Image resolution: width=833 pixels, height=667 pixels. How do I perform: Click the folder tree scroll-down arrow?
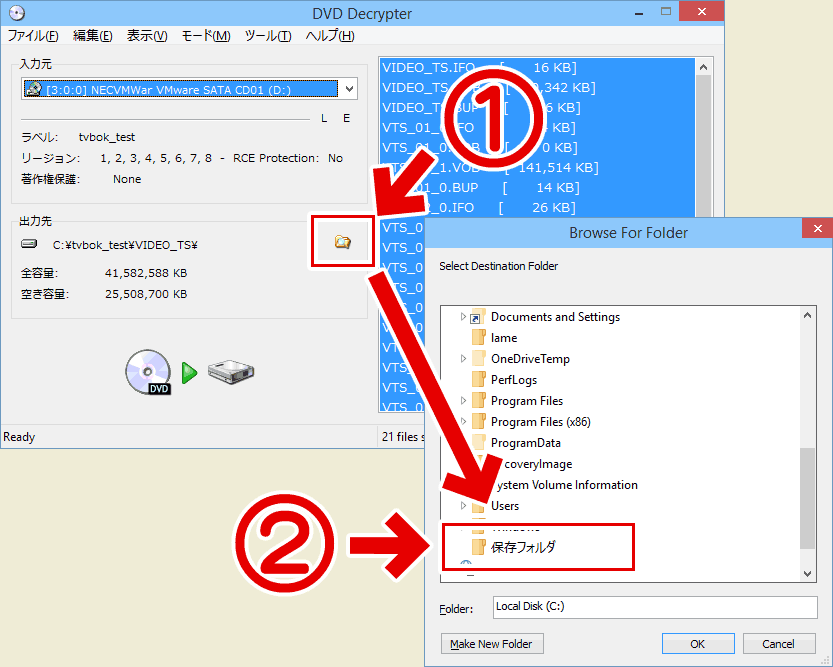[808, 574]
